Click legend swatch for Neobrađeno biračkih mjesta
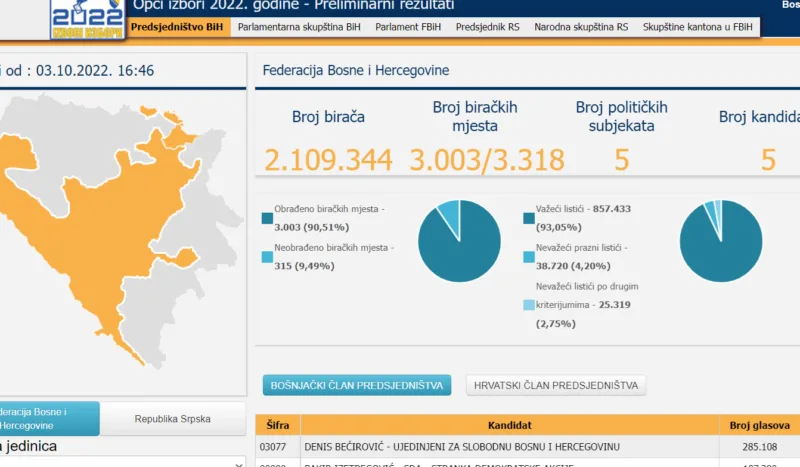Viewport: 800px width, 467px height. click(267, 257)
